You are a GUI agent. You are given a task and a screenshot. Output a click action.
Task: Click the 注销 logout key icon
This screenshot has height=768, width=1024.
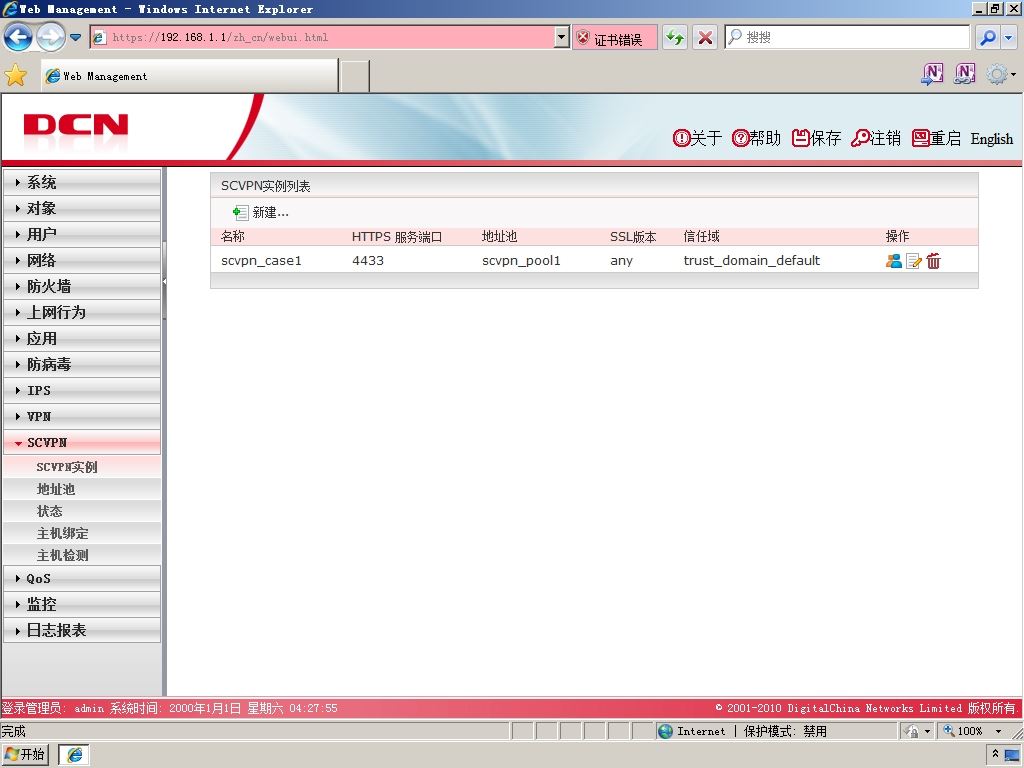[860, 138]
